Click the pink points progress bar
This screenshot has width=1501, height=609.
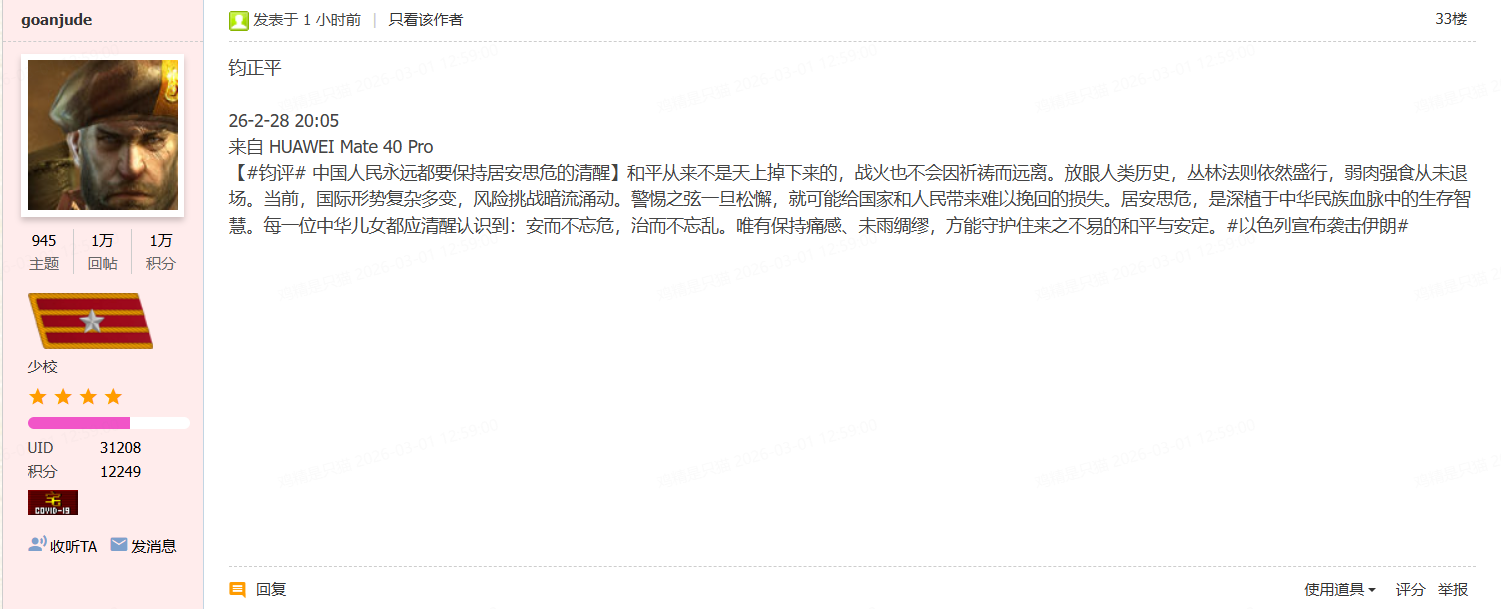109,423
